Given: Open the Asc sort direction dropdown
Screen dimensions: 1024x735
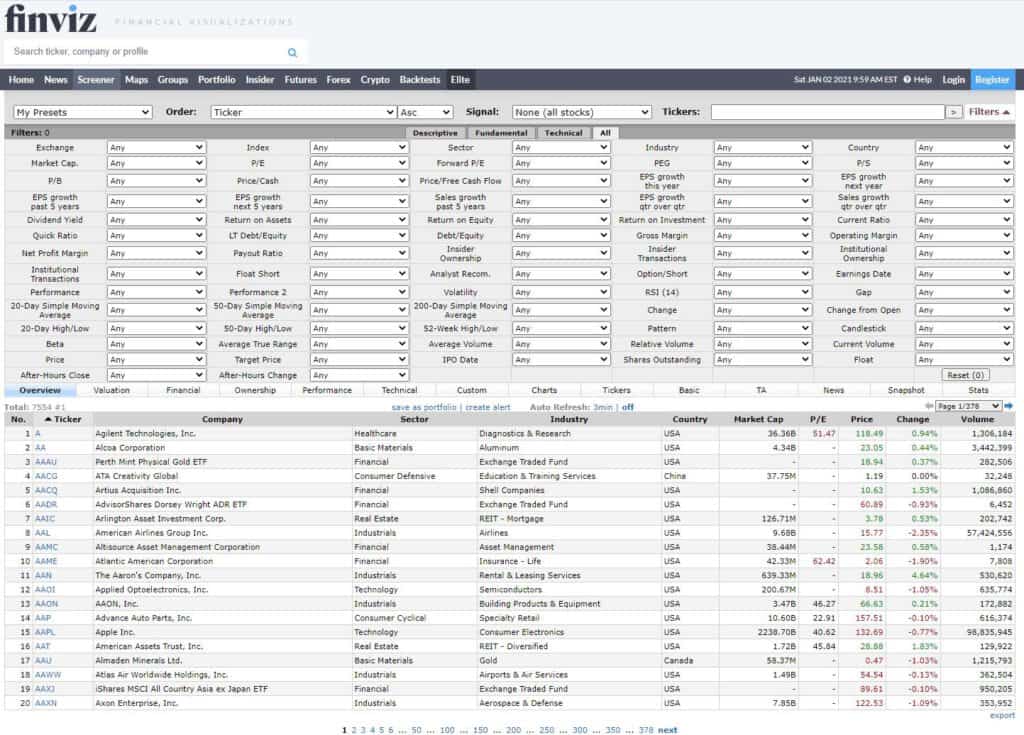Looking at the screenshot, I should point(425,112).
